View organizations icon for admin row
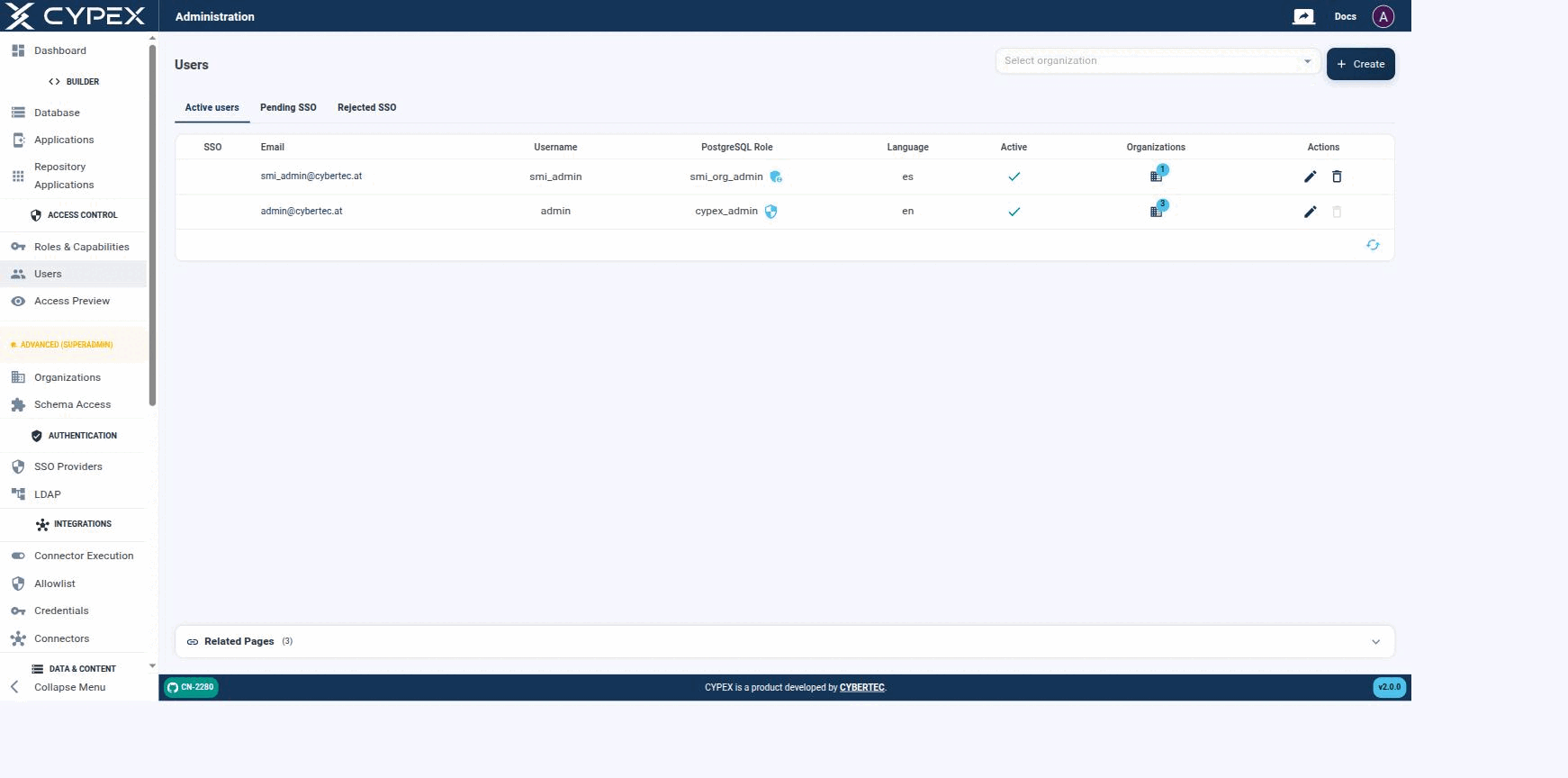This screenshot has width=1568, height=778. coord(1157,211)
